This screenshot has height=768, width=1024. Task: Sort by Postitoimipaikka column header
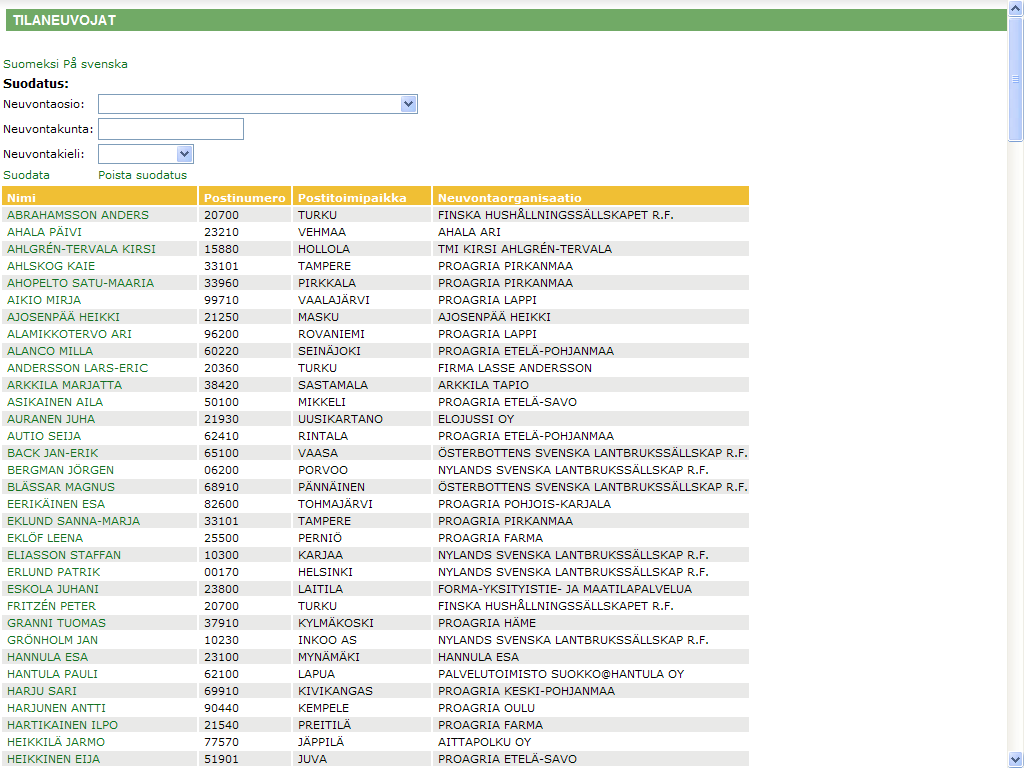(352, 198)
